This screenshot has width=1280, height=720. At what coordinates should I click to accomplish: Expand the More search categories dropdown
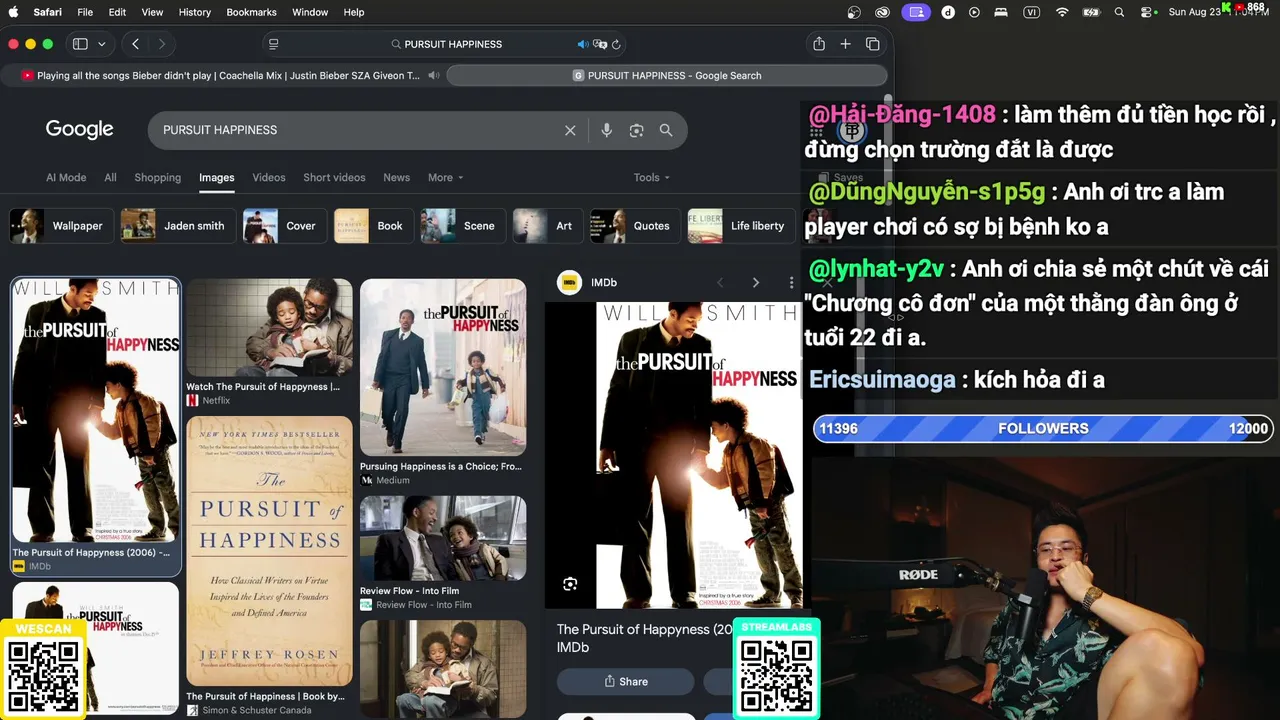pyautogui.click(x=445, y=178)
